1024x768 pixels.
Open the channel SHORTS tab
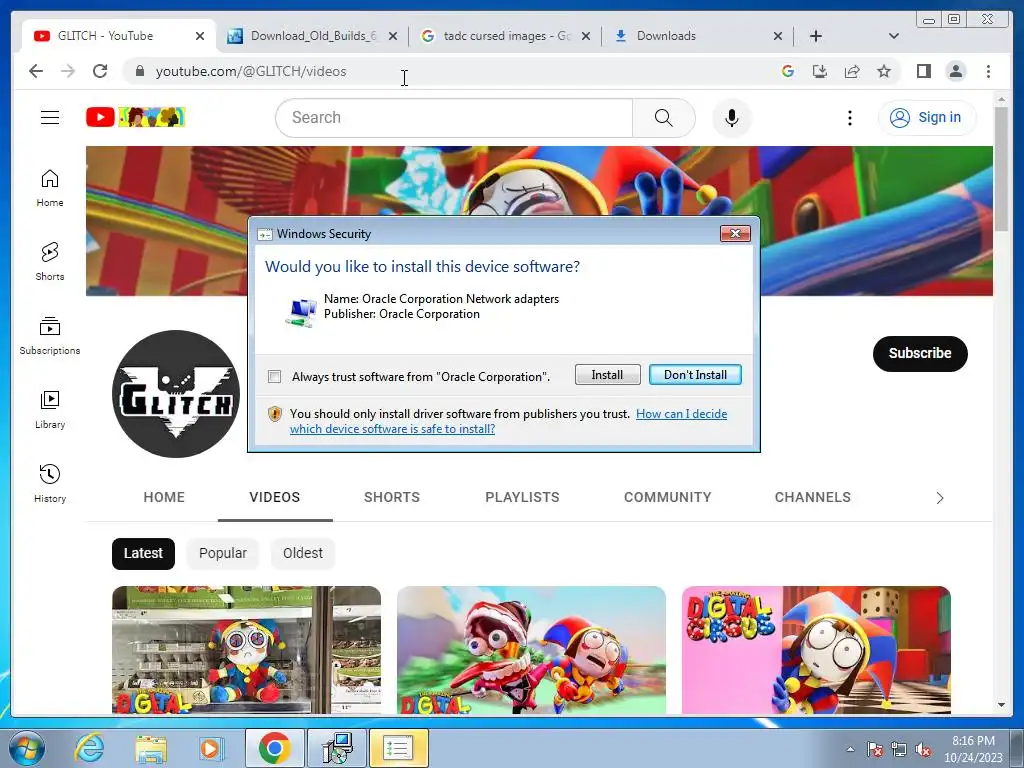point(392,497)
